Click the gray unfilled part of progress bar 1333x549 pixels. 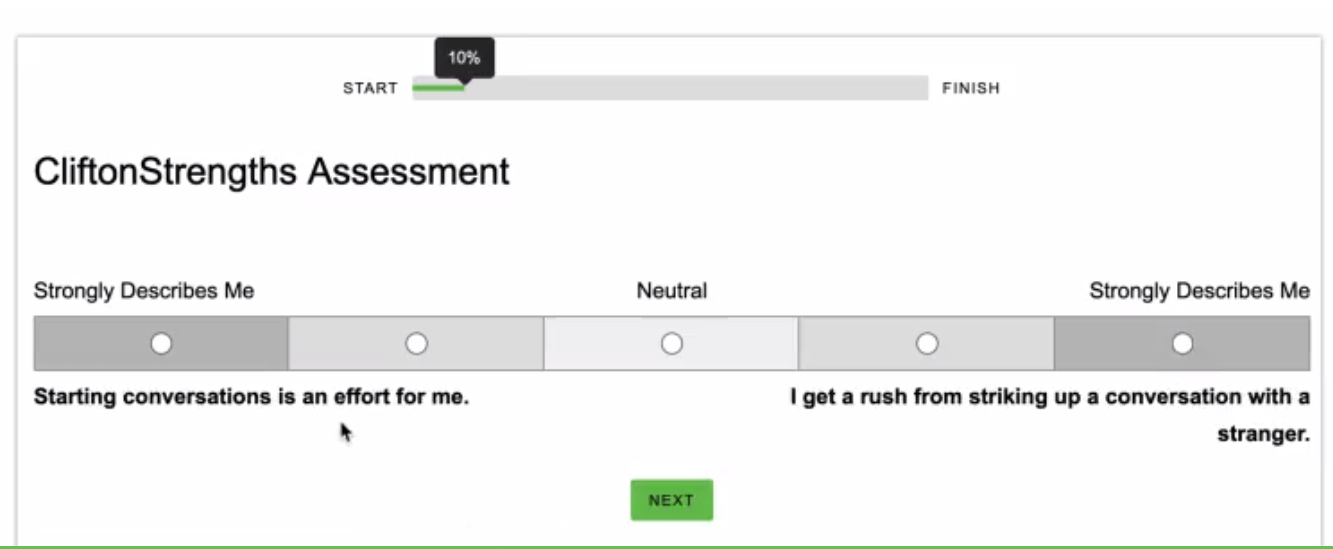pos(696,88)
